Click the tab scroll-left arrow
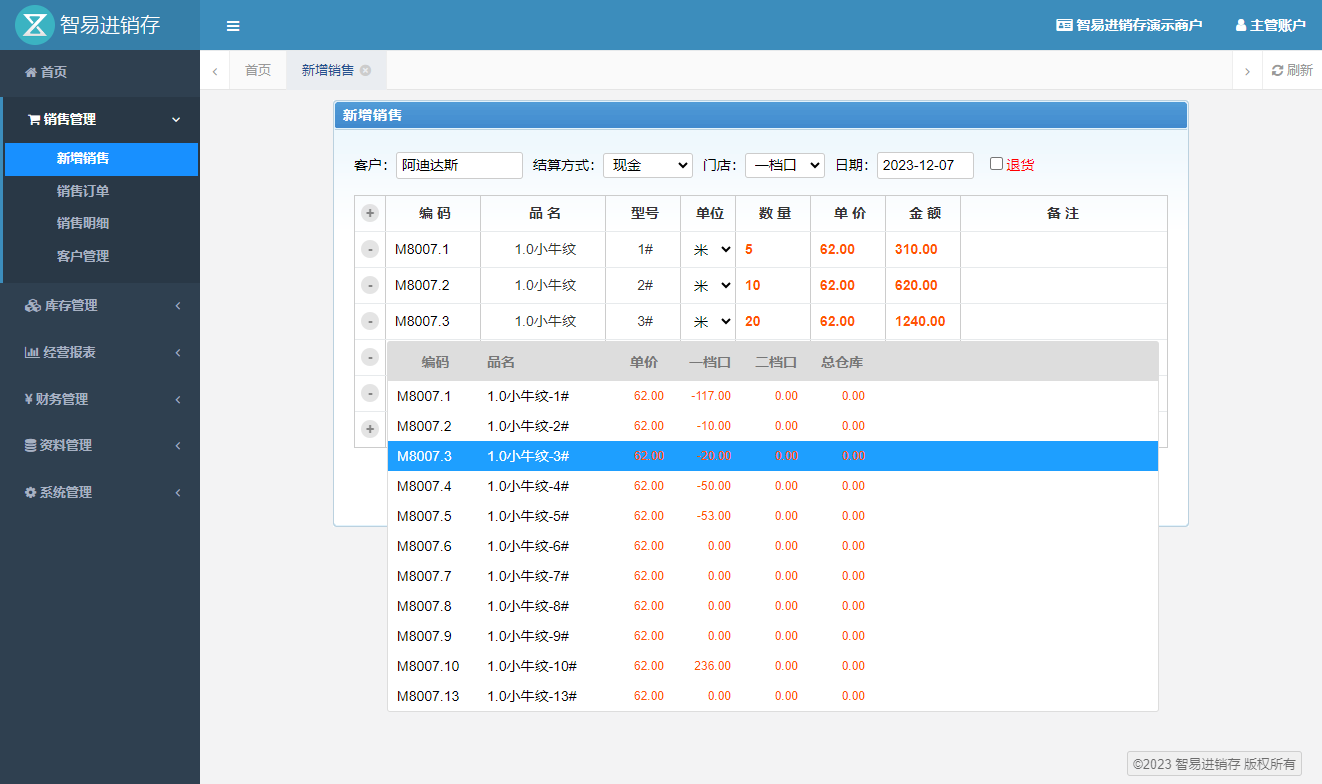Viewport: 1322px width, 784px height. click(x=215, y=71)
